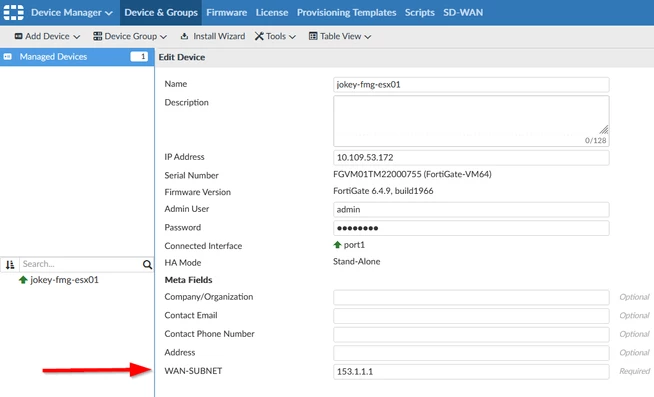Open the Table View dropdown
Viewport: 654px width, 397px height.
pyautogui.click(x=340, y=36)
